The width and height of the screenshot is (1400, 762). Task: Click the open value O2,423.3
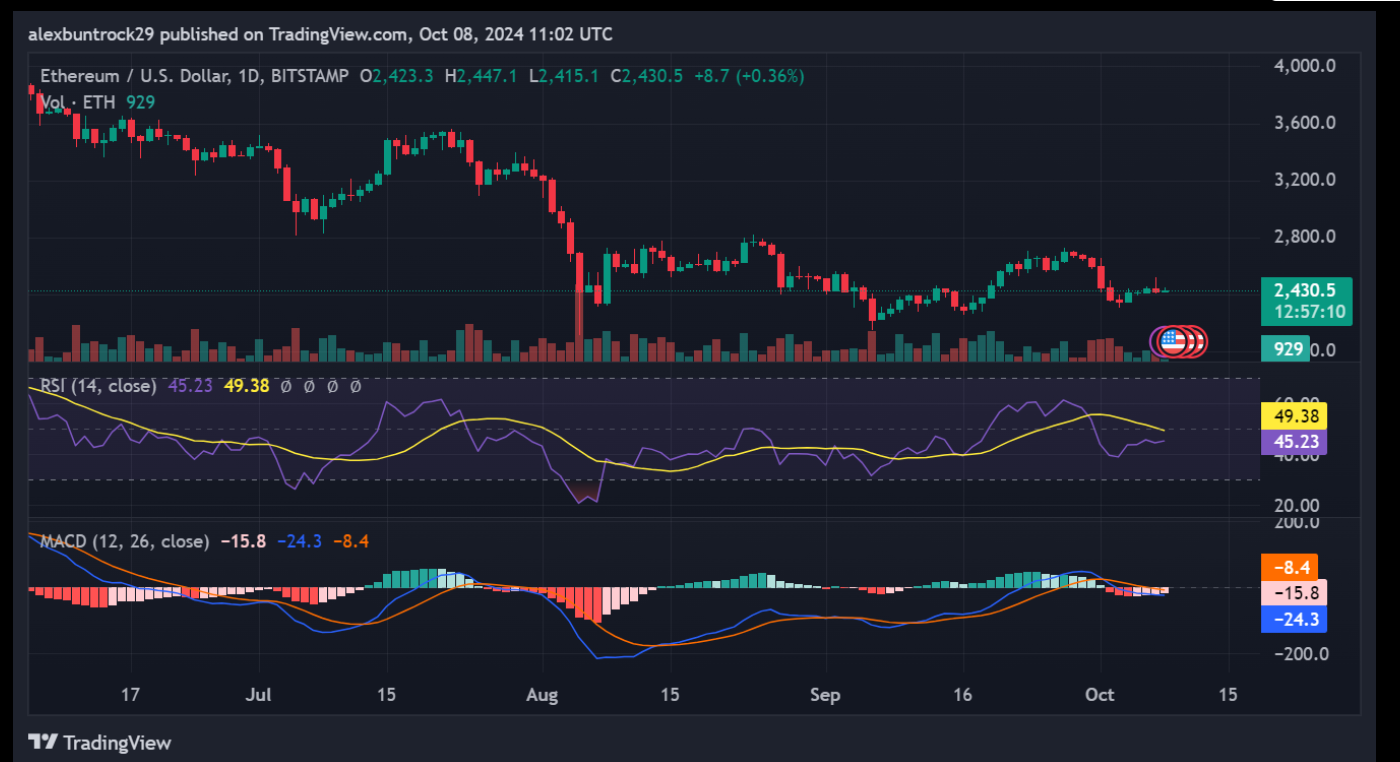click(396, 76)
